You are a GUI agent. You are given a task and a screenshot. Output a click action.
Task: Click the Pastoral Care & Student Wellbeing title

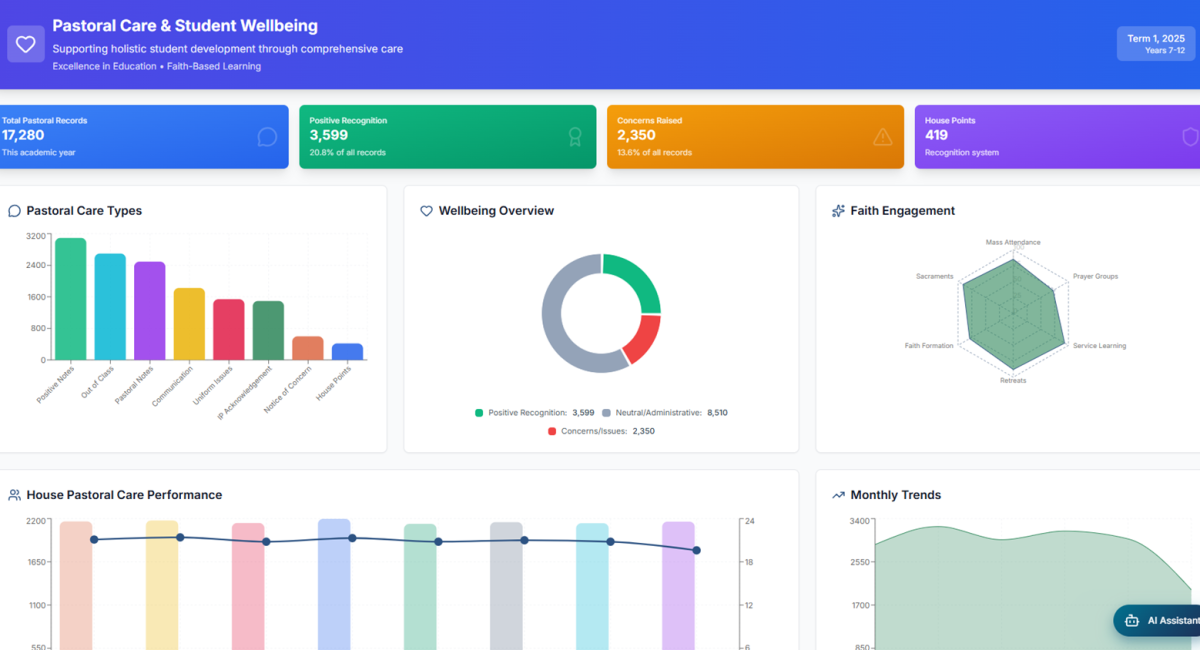185,26
